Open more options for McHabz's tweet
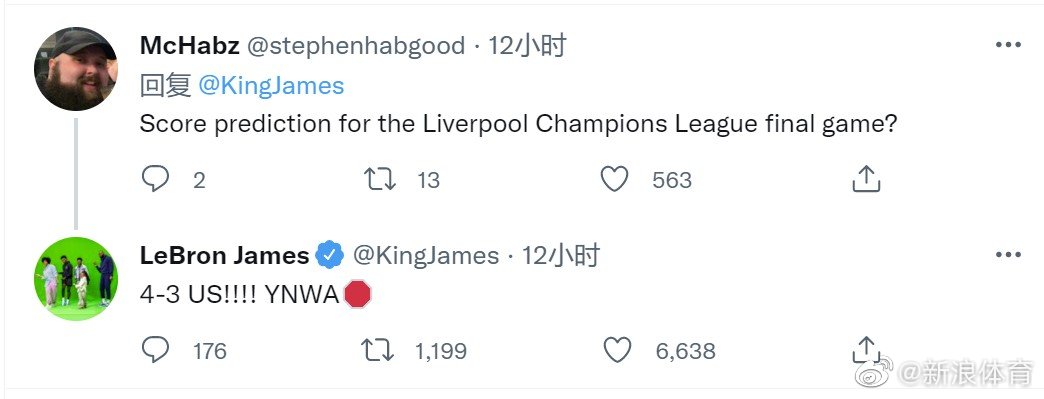The image size is (1044, 399). point(1008,45)
